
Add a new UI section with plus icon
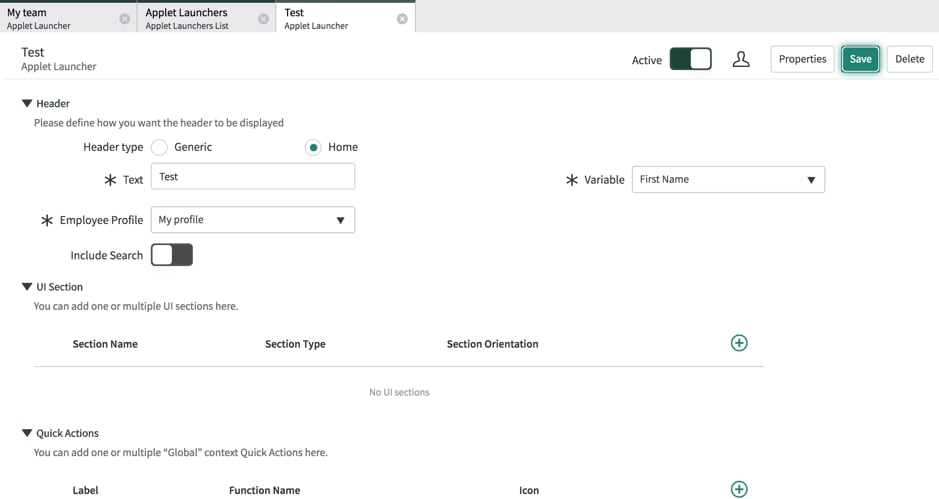[x=739, y=343]
